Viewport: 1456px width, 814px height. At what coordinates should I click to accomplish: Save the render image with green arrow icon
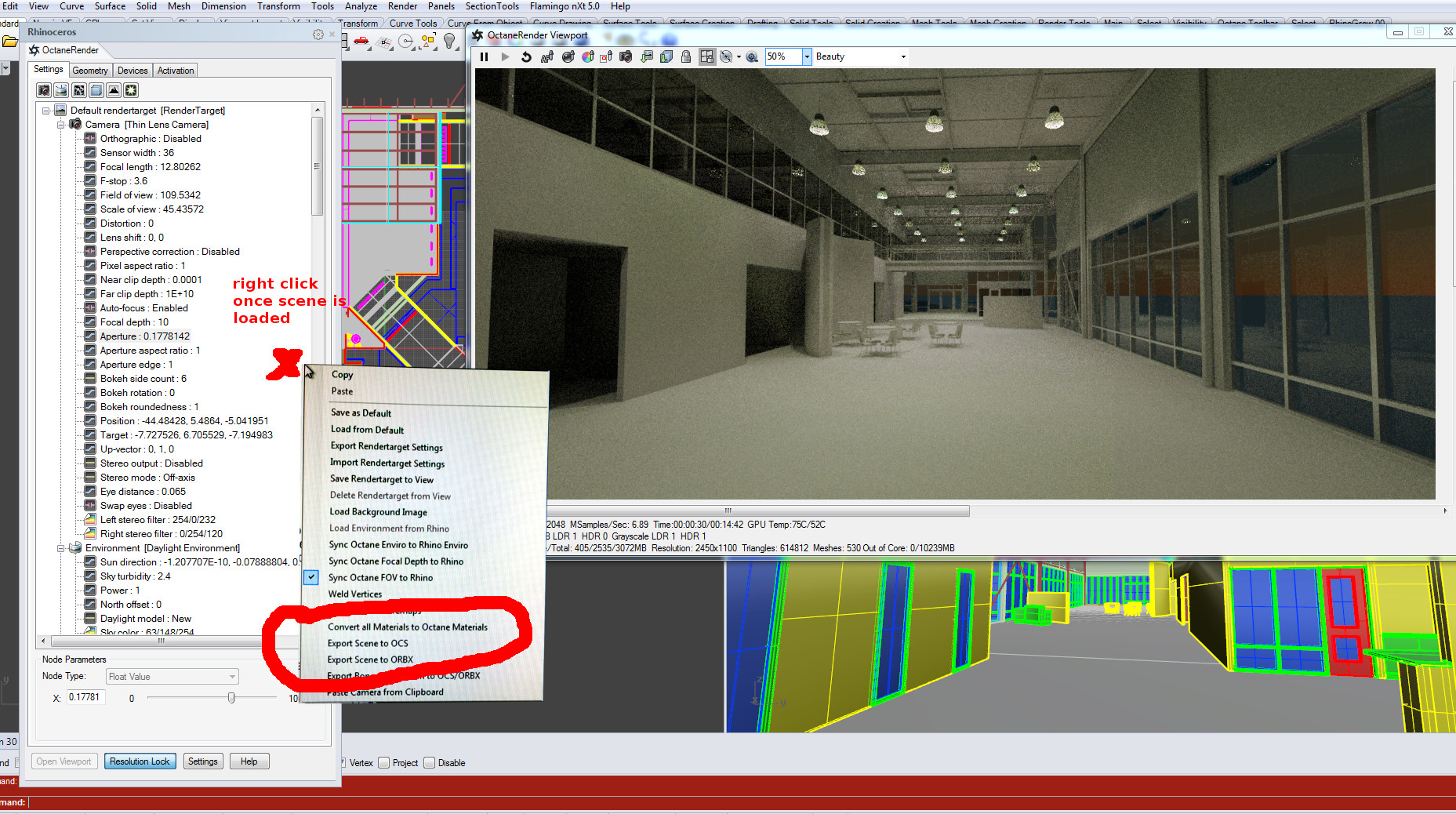pyautogui.click(x=647, y=56)
